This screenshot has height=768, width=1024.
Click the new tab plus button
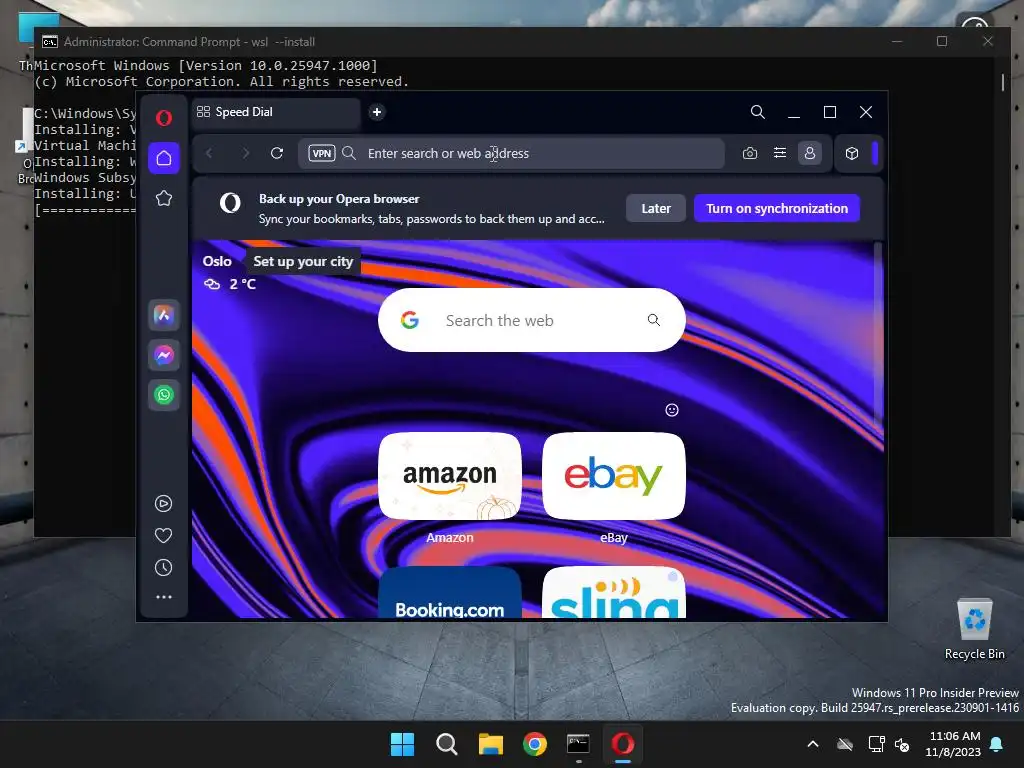click(377, 112)
